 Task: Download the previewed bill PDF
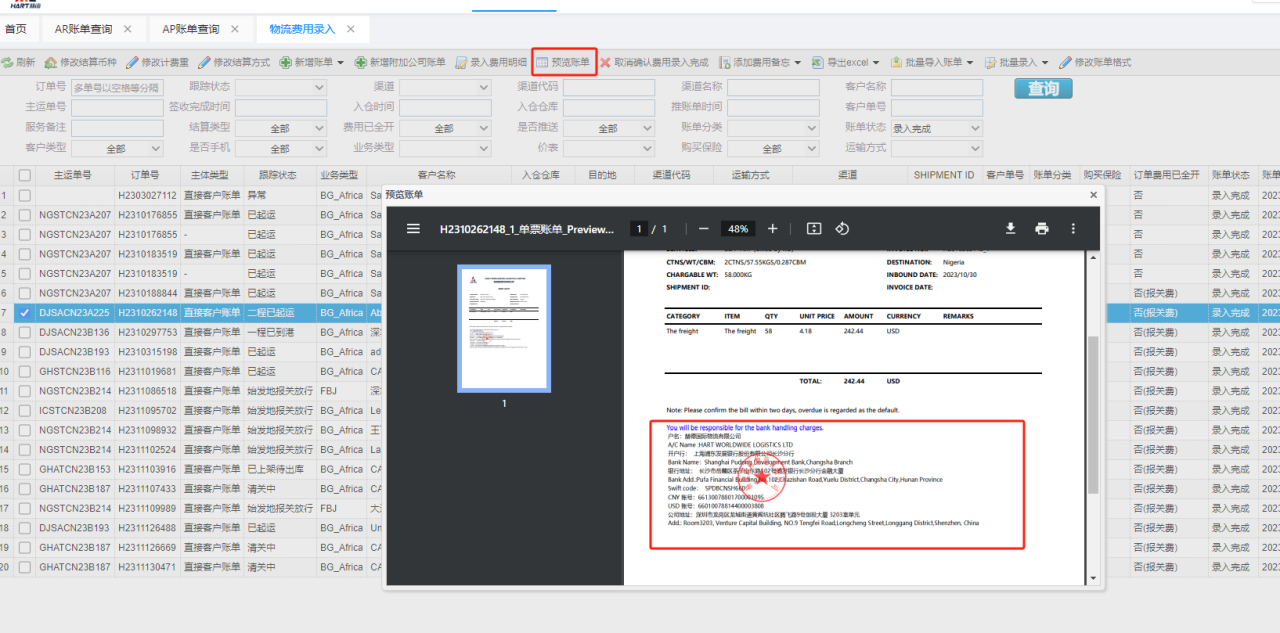click(1010, 228)
